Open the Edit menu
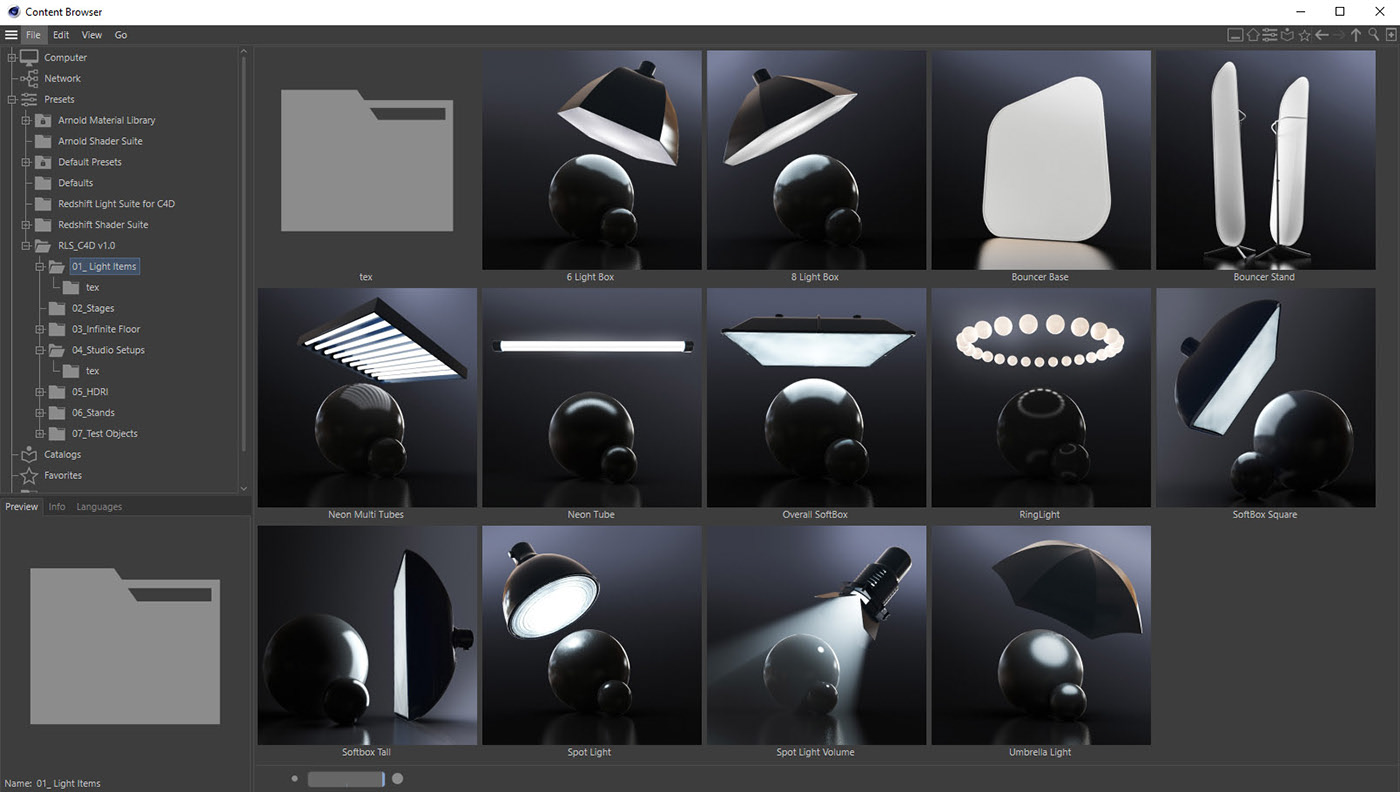The height and width of the screenshot is (792, 1400). point(61,35)
